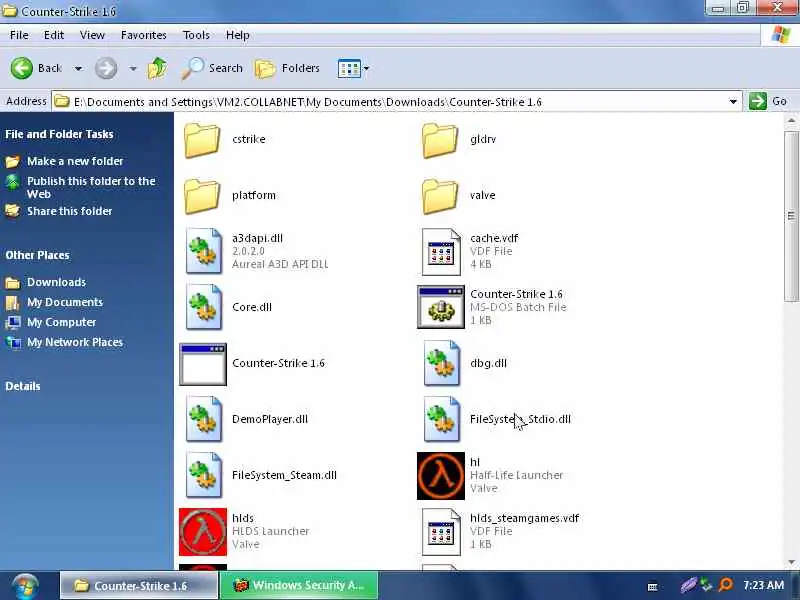Select the FileSystem_Steam.dll file icon
800x600 pixels.
coord(204,475)
